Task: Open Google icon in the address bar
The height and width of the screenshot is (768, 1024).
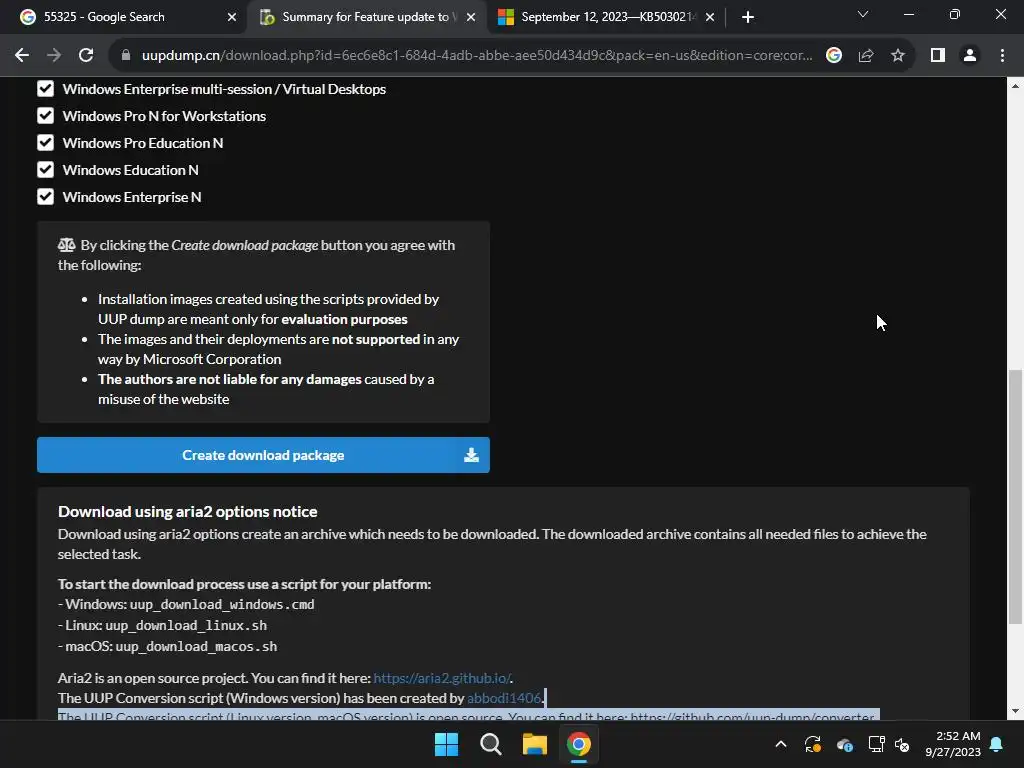Action: pyautogui.click(x=833, y=56)
